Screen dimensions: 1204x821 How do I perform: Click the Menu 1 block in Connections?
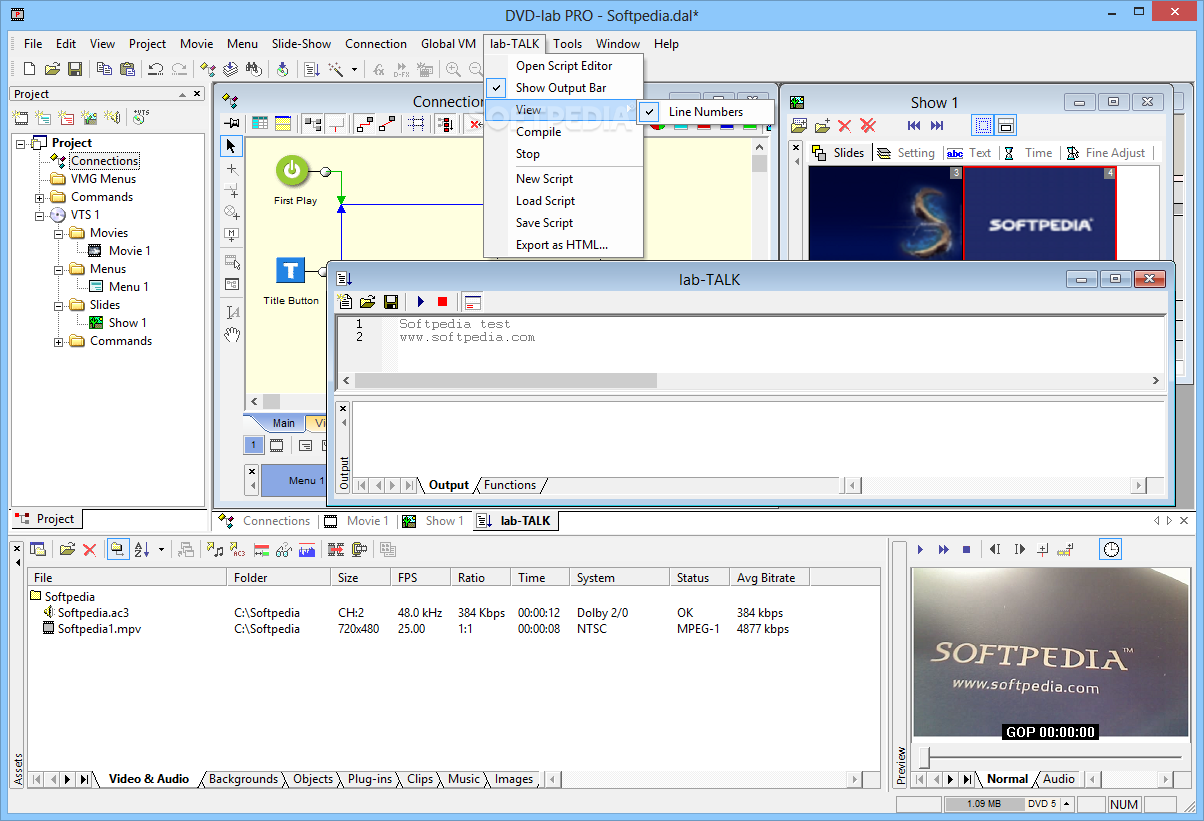tap(296, 481)
